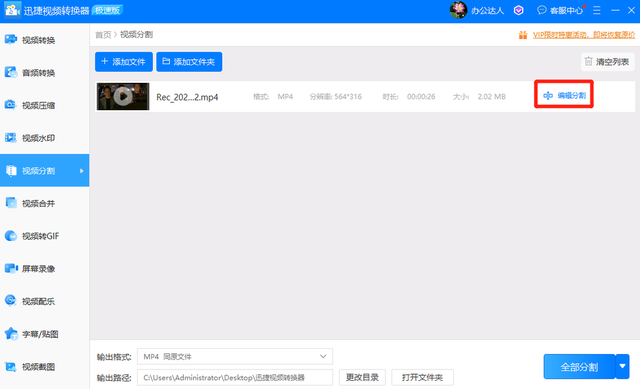Click the 输出路径 text field
640x389 pixels.
(235, 378)
